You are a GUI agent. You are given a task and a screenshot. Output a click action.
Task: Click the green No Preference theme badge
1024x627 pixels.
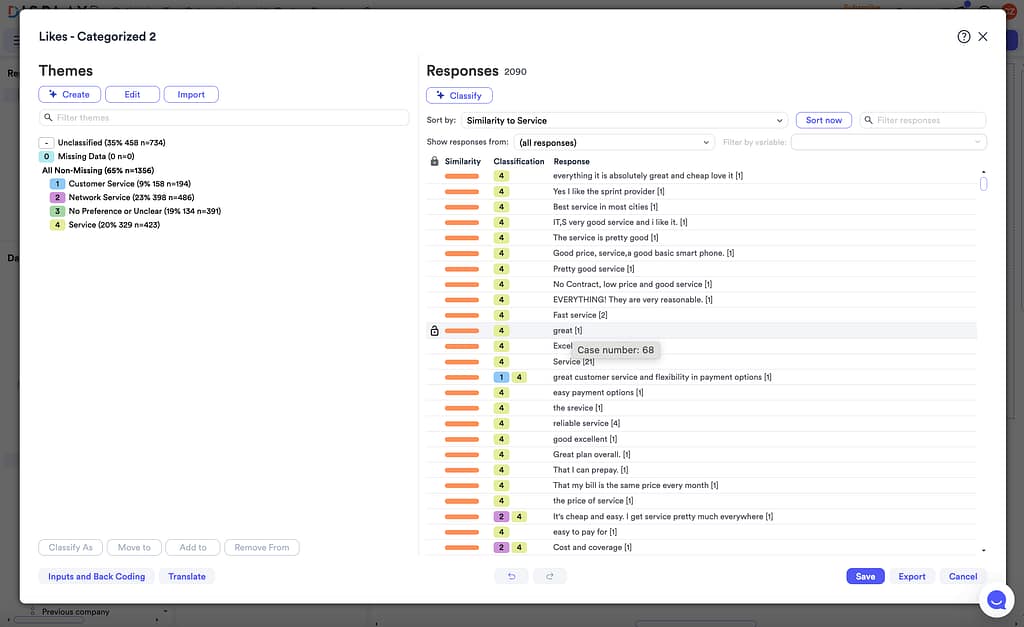tap(58, 211)
